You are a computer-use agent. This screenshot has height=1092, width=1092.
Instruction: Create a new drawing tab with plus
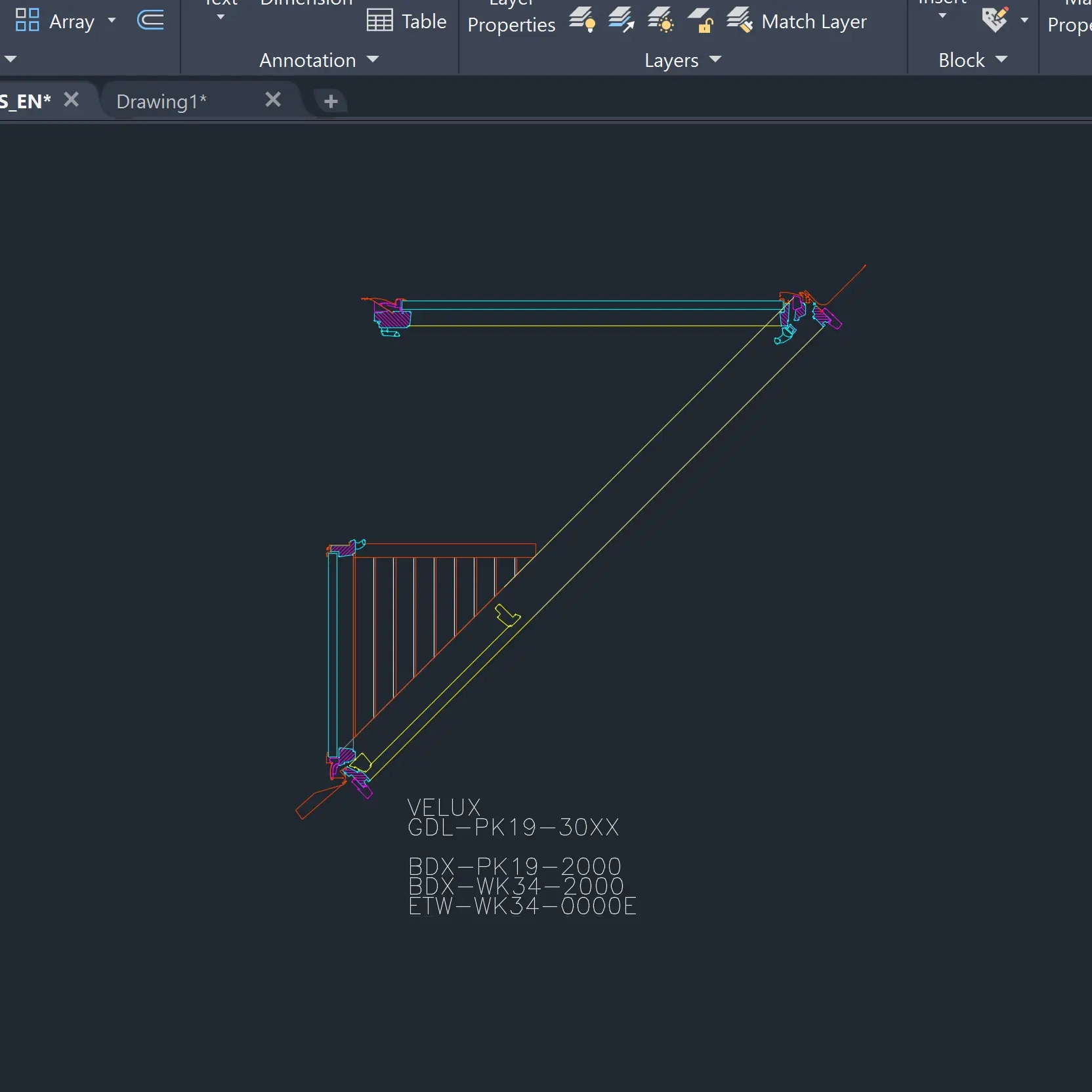331,101
